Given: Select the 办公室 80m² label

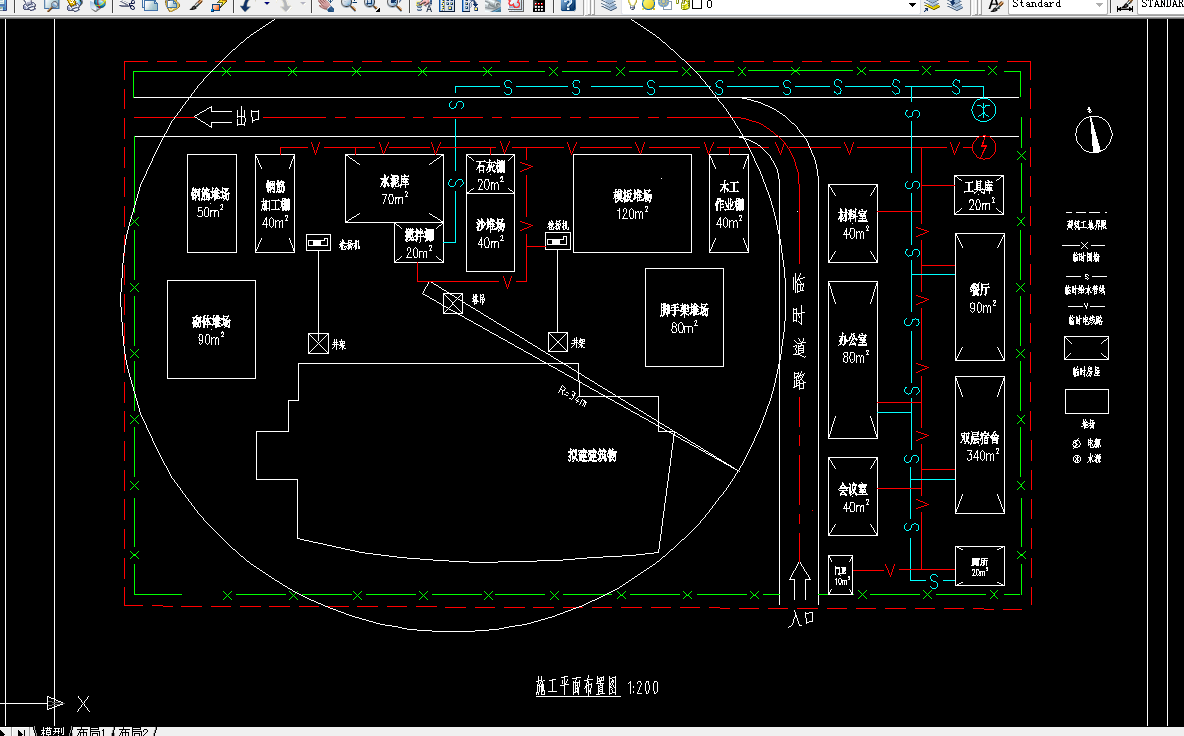Looking at the screenshot, I should point(853,348).
